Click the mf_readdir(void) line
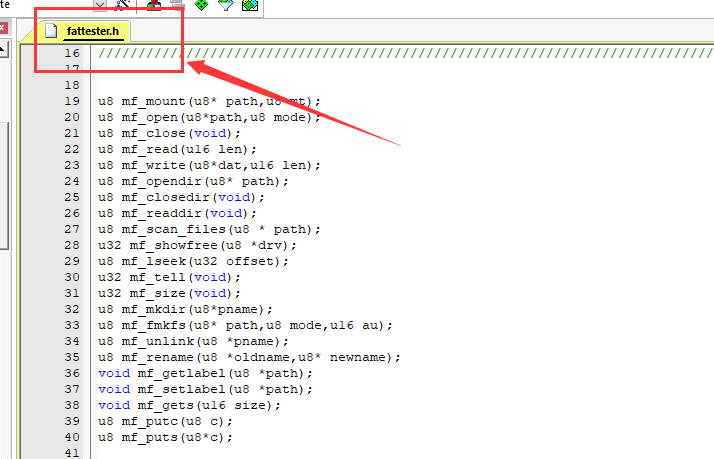This screenshot has height=459, width=714. 177,213
